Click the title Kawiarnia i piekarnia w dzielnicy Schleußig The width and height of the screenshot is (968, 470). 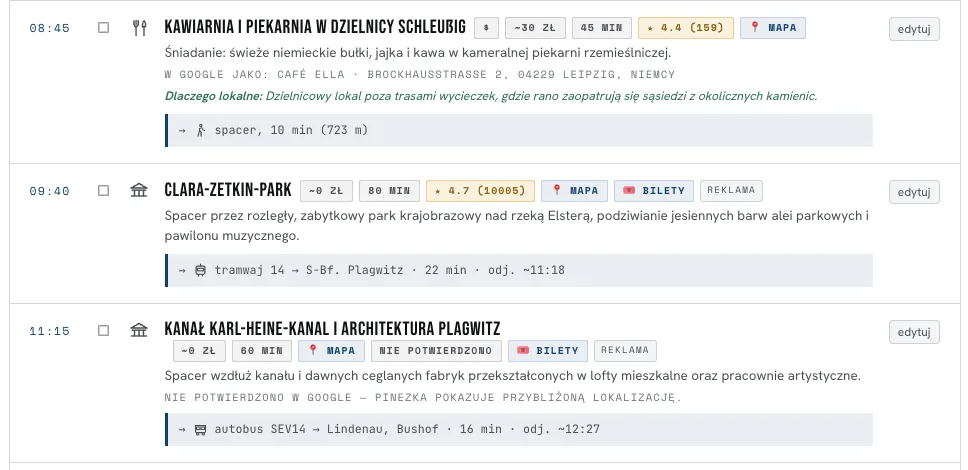[315, 28]
